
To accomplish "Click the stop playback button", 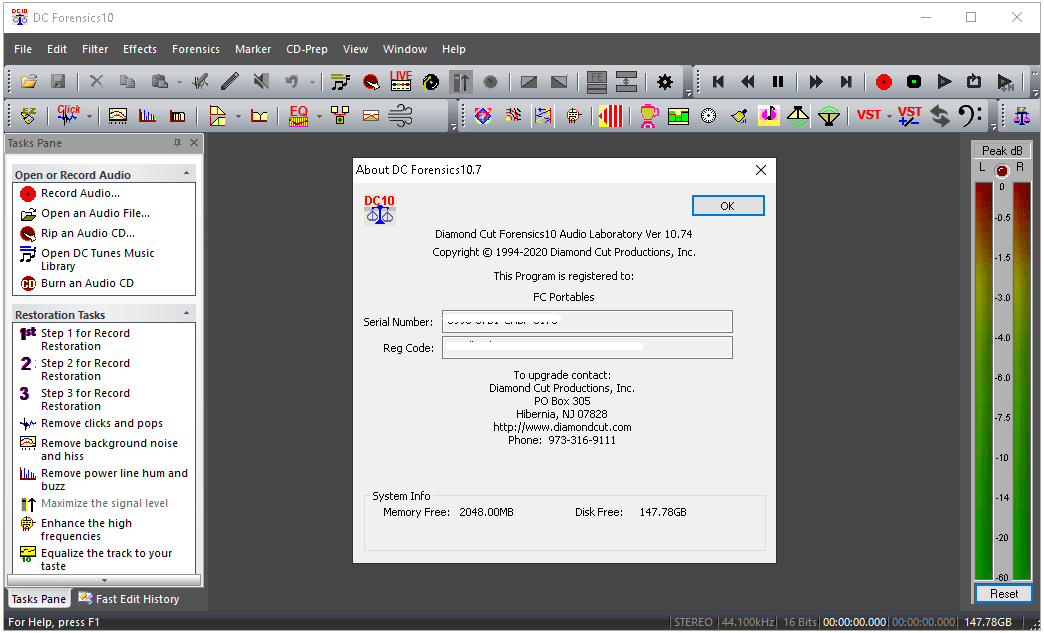I will point(914,82).
